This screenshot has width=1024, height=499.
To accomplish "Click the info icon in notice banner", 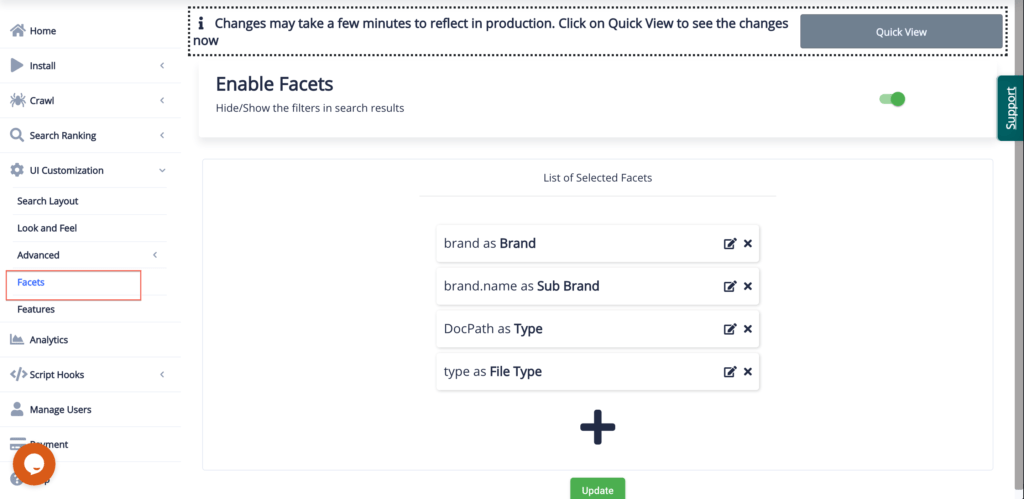I will click(x=200, y=24).
